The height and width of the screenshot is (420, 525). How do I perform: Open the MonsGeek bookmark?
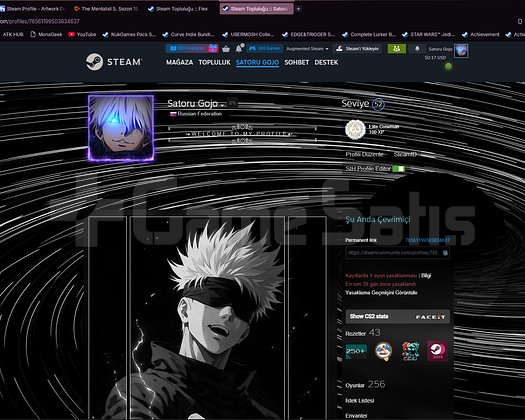point(47,34)
